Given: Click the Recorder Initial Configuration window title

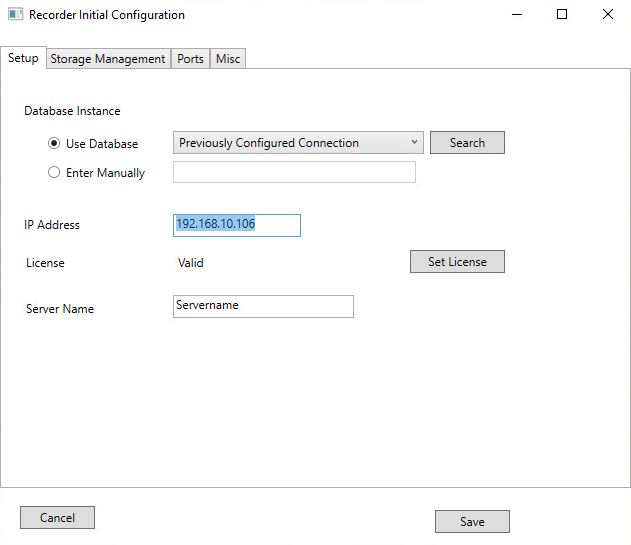Looking at the screenshot, I should point(106,15).
